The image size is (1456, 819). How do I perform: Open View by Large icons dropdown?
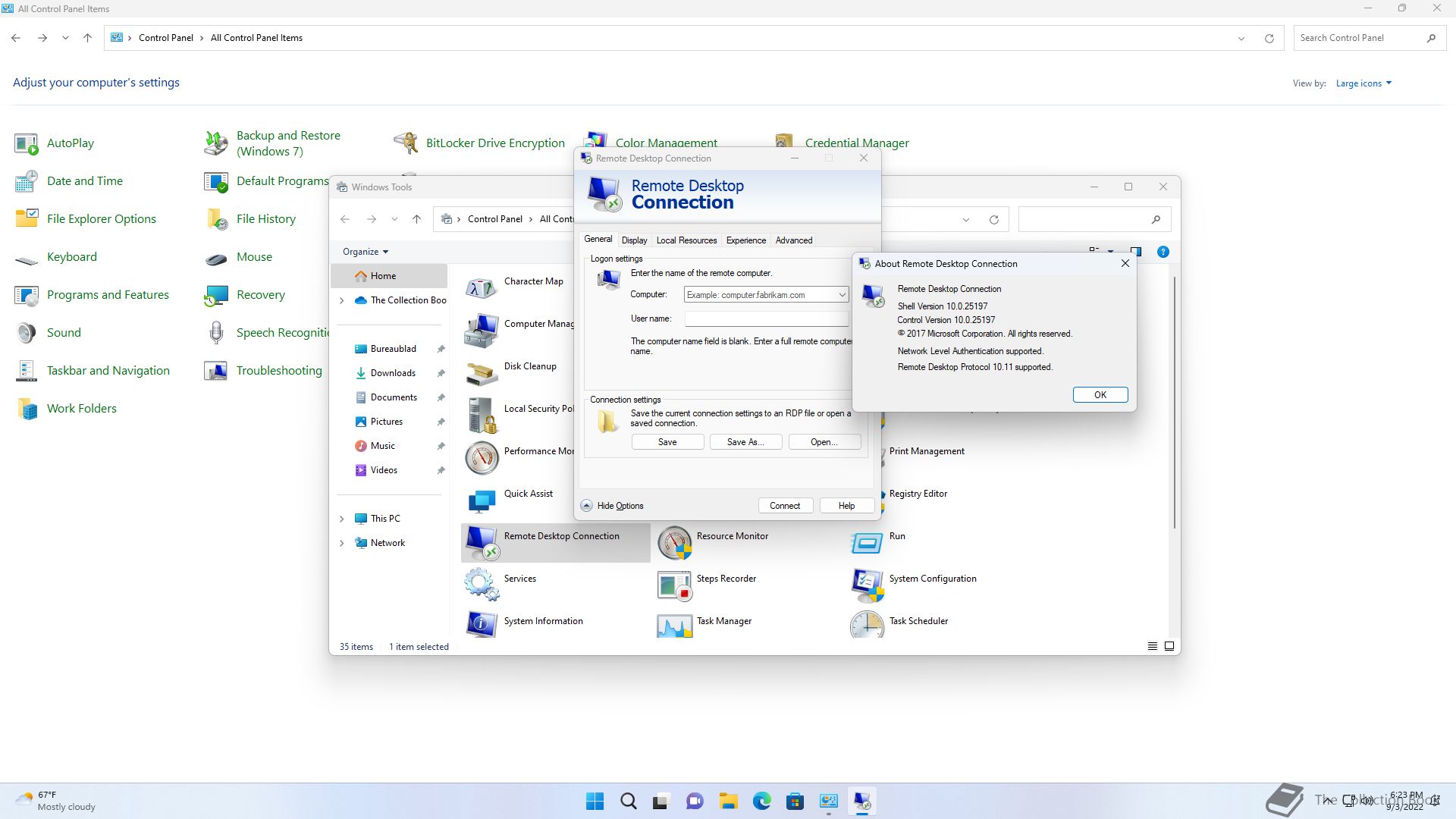[x=1363, y=83]
